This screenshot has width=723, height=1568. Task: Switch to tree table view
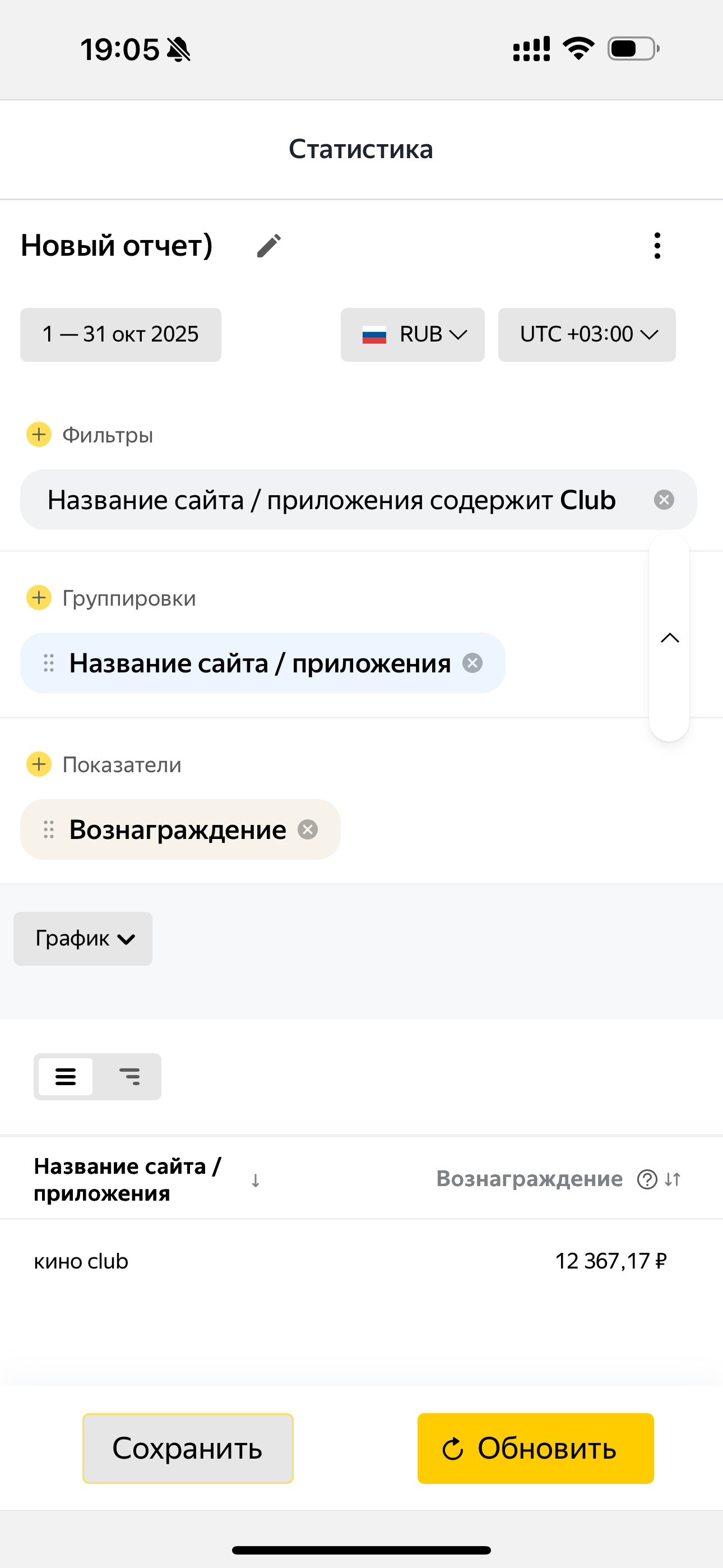point(129,1077)
